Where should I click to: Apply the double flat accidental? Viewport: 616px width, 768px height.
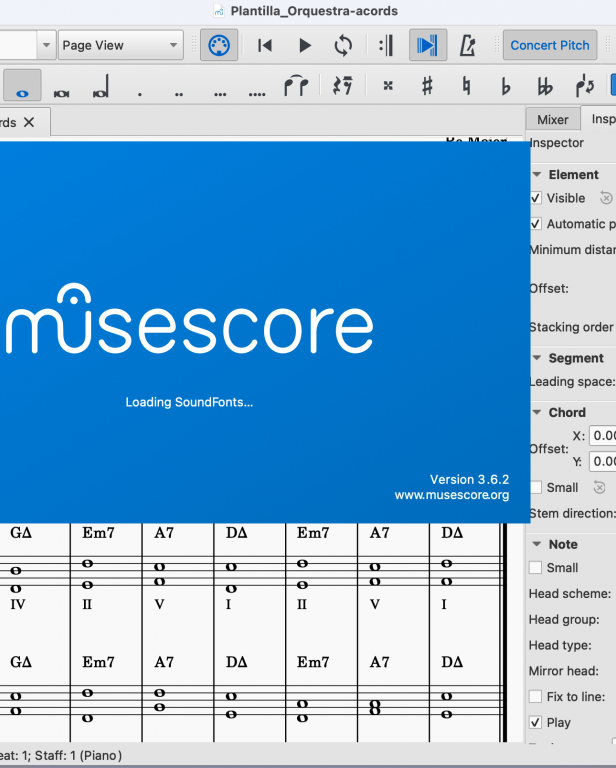[x=545, y=86]
